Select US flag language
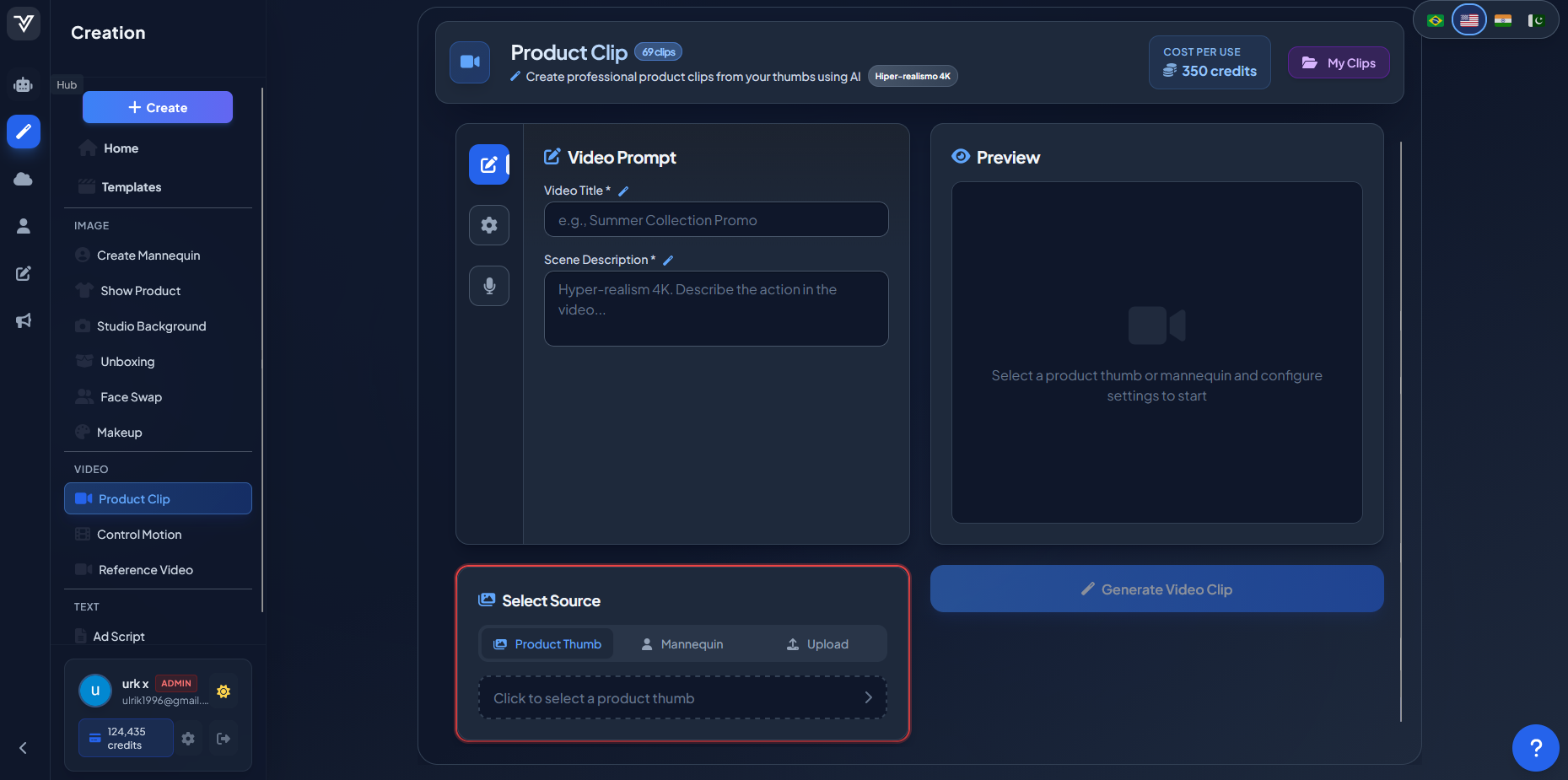 tap(1469, 20)
